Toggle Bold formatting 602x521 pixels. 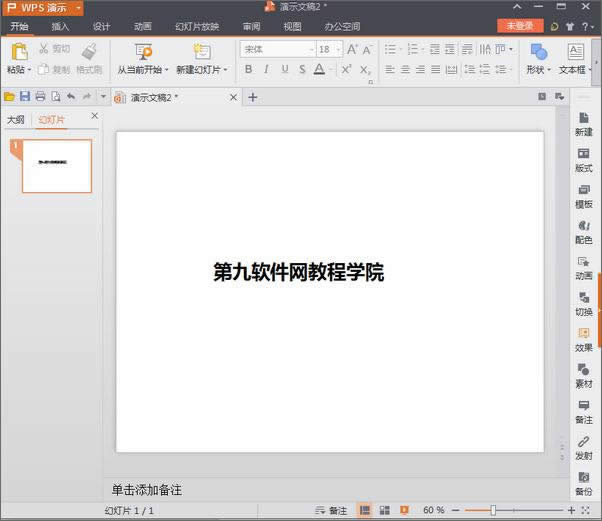(x=248, y=69)
